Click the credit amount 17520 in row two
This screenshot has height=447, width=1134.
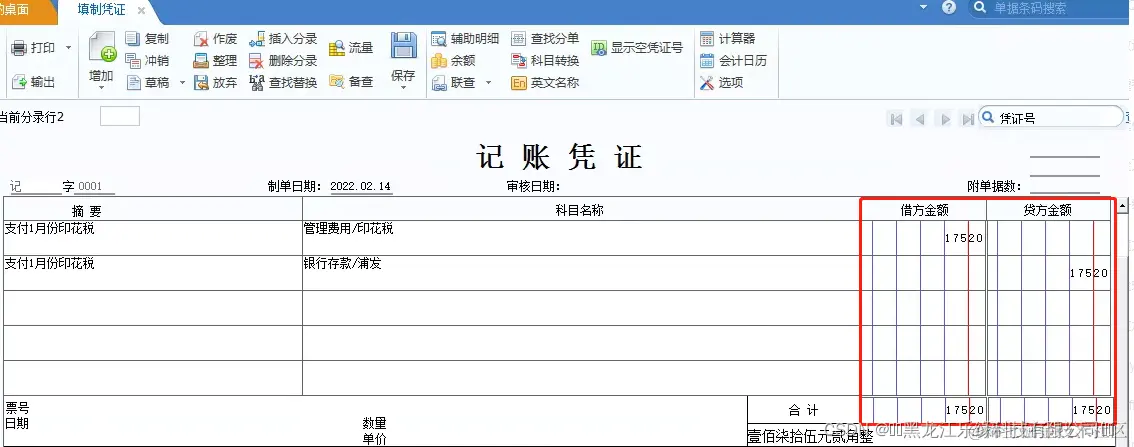1088,273
